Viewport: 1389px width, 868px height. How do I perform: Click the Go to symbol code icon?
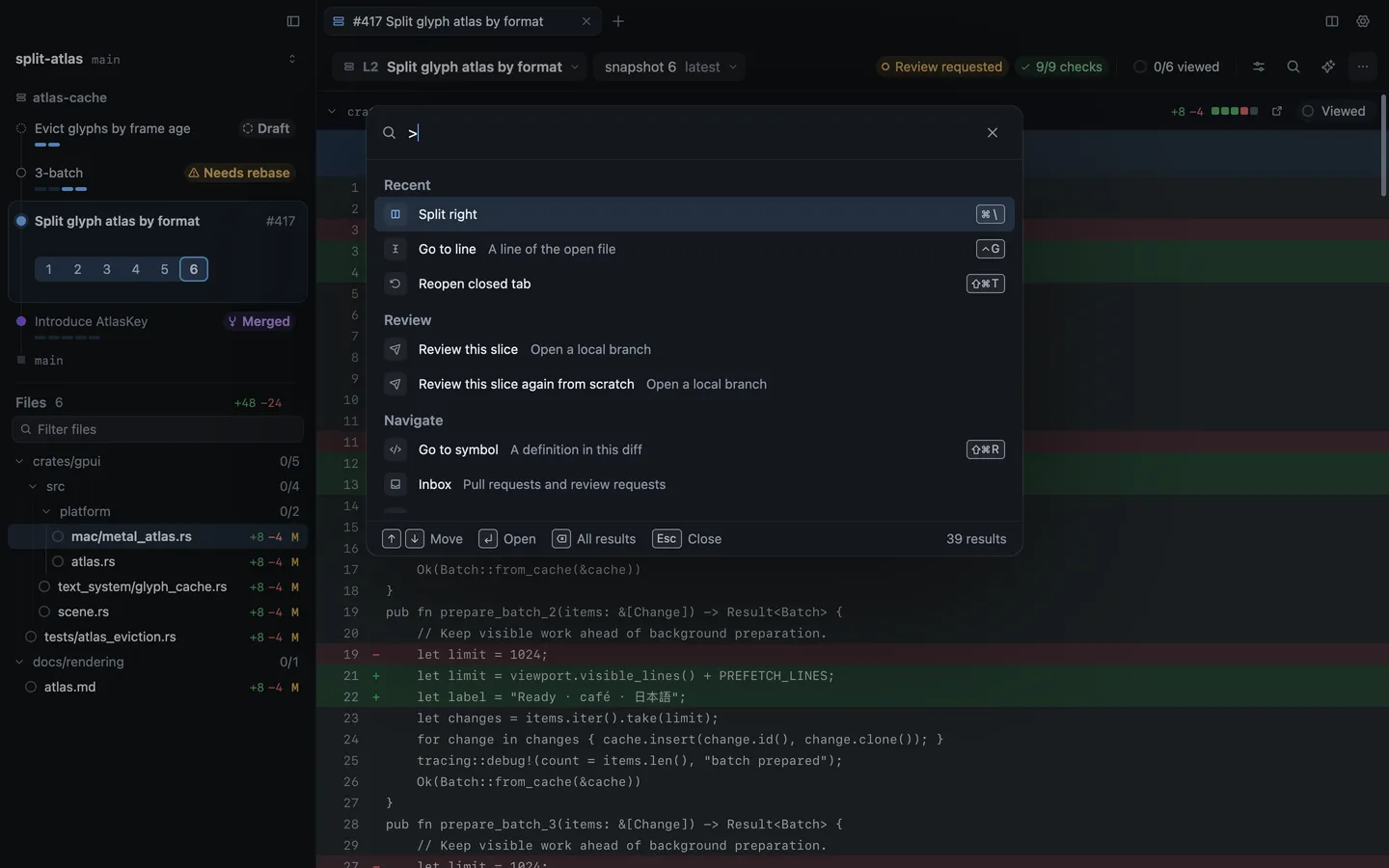coord(395,449)
